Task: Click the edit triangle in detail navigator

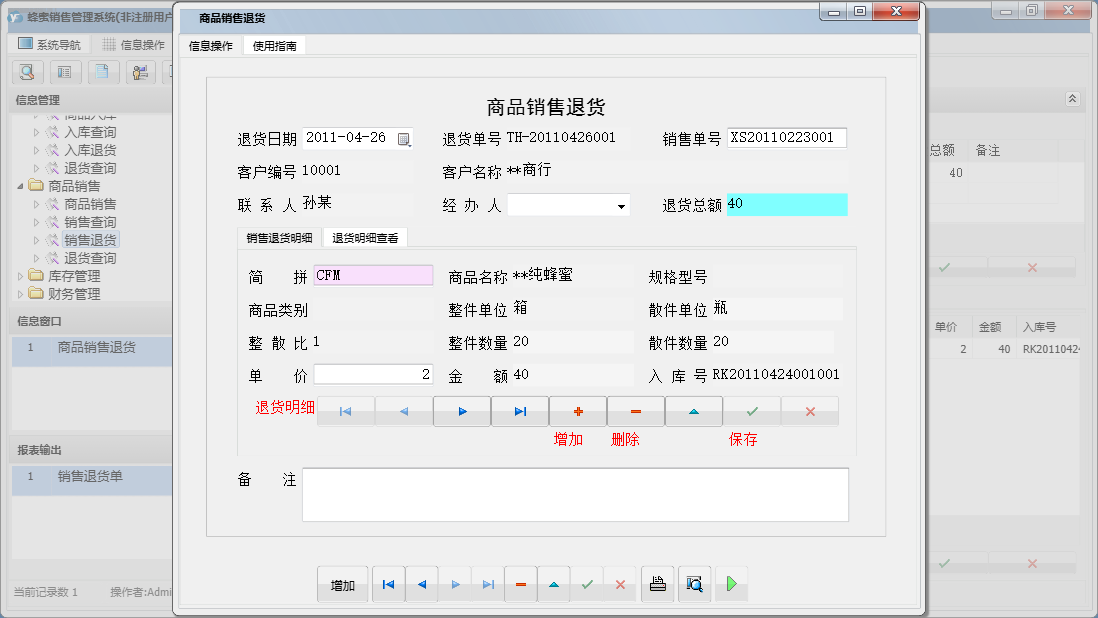Action: tap(694, 412)
